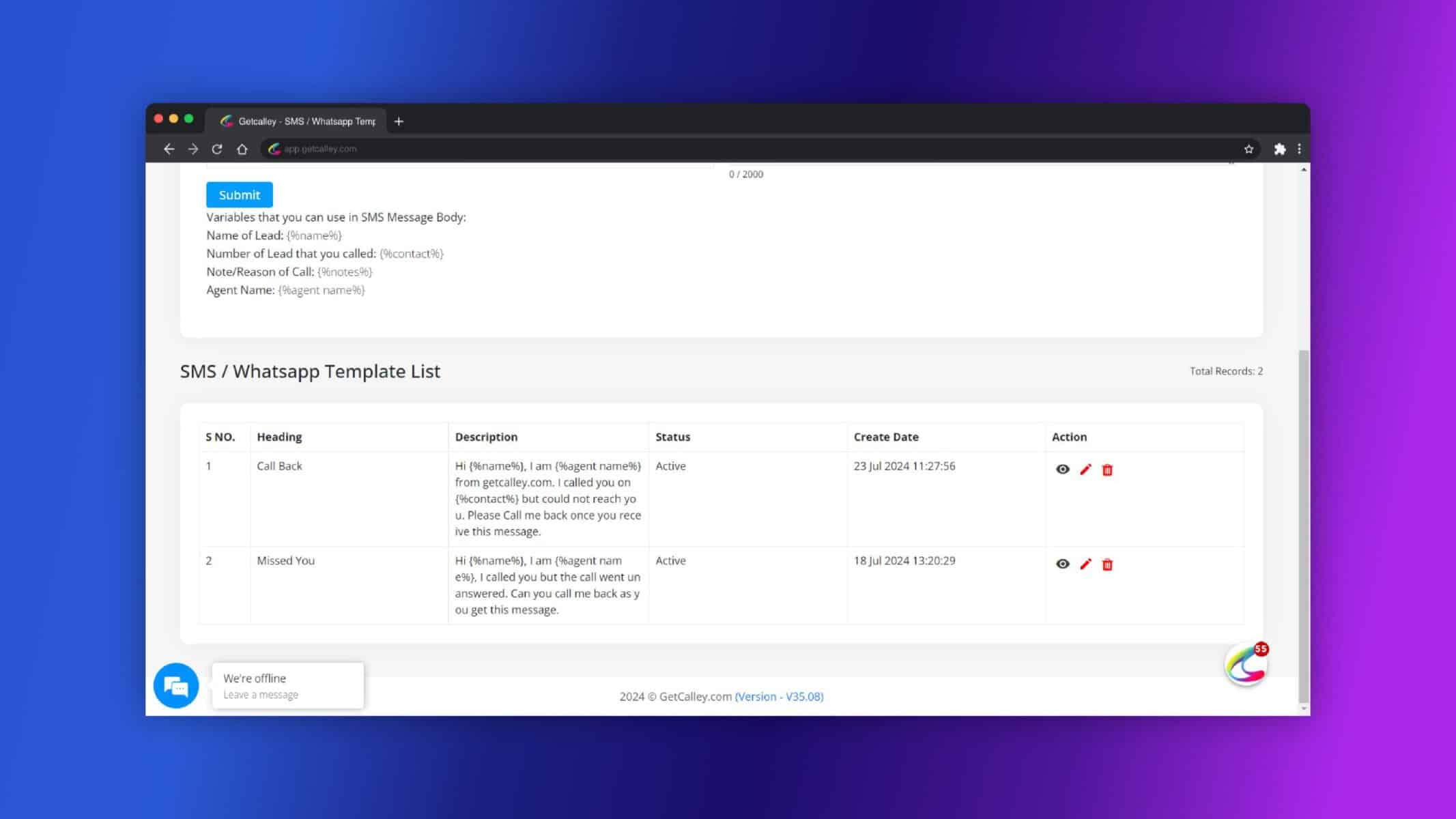Open the browser three-dot menu
Screen dimensions: 1456x819
pos(1299,149)
